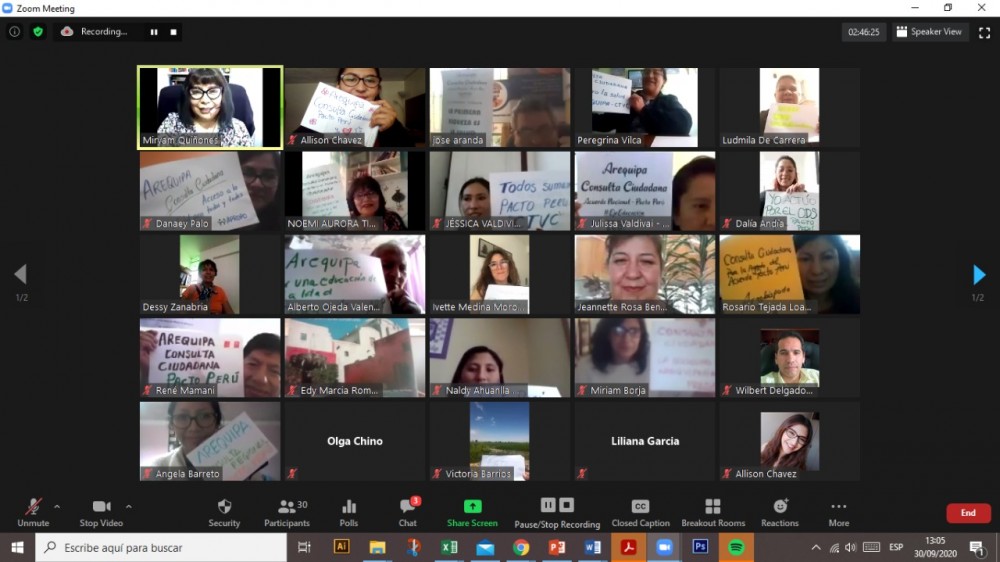Toggle Closed Caption
1000x562 pixels.
tap(640, 507)
